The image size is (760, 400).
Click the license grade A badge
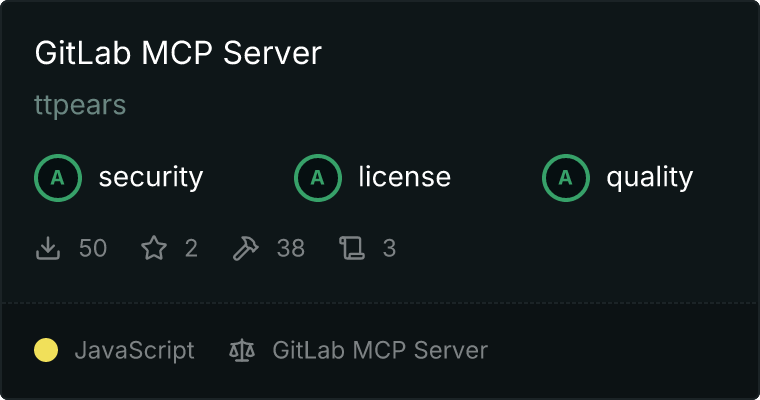[x=318, y=178]
